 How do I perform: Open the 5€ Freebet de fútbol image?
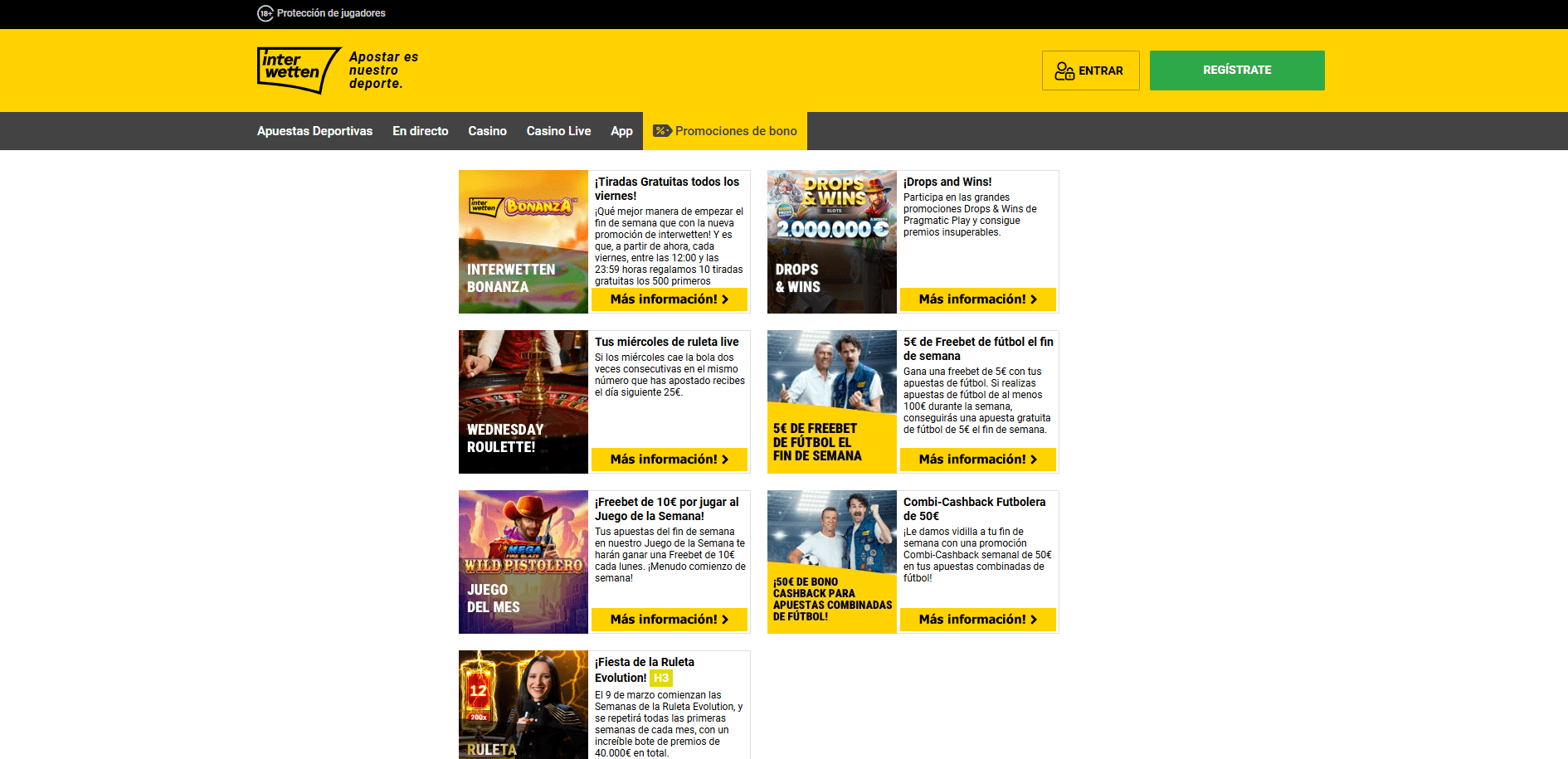(x=832, y=401)
